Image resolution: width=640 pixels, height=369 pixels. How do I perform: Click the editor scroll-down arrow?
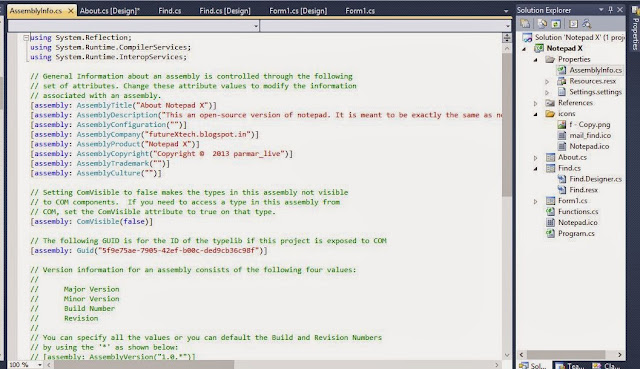(x=507, y=355)
